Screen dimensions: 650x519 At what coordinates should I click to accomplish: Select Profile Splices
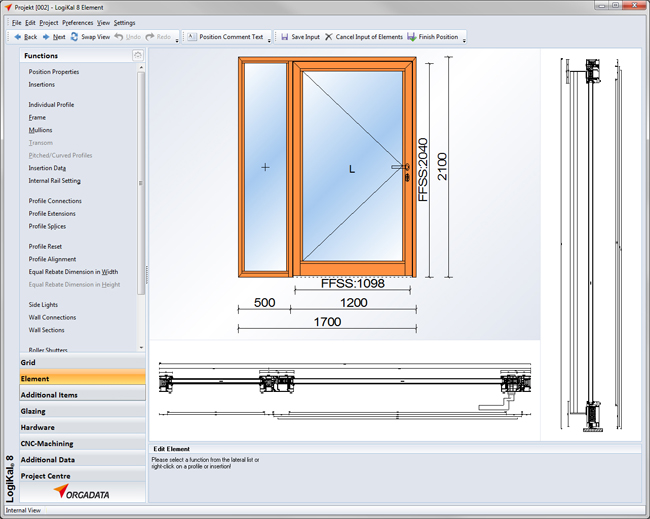47,226
